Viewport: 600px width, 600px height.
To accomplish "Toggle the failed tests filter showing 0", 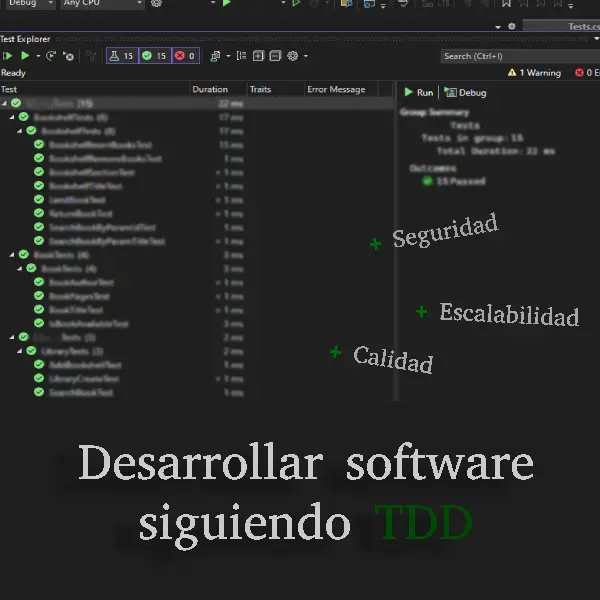I will [x=186, y=56].
